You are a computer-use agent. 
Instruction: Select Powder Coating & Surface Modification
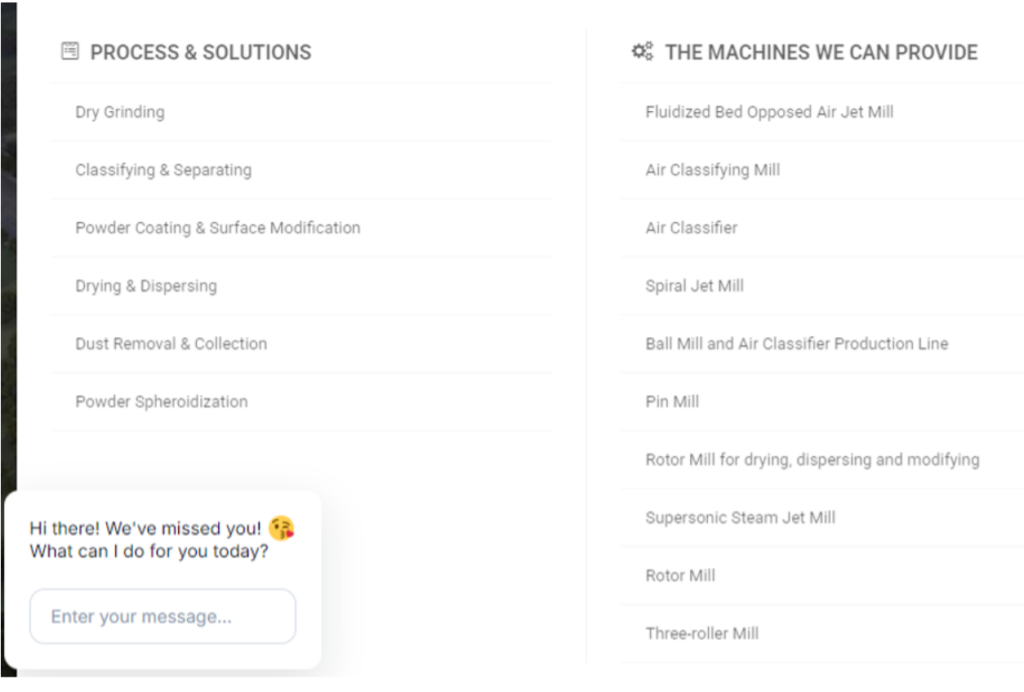tap(217, 228)
